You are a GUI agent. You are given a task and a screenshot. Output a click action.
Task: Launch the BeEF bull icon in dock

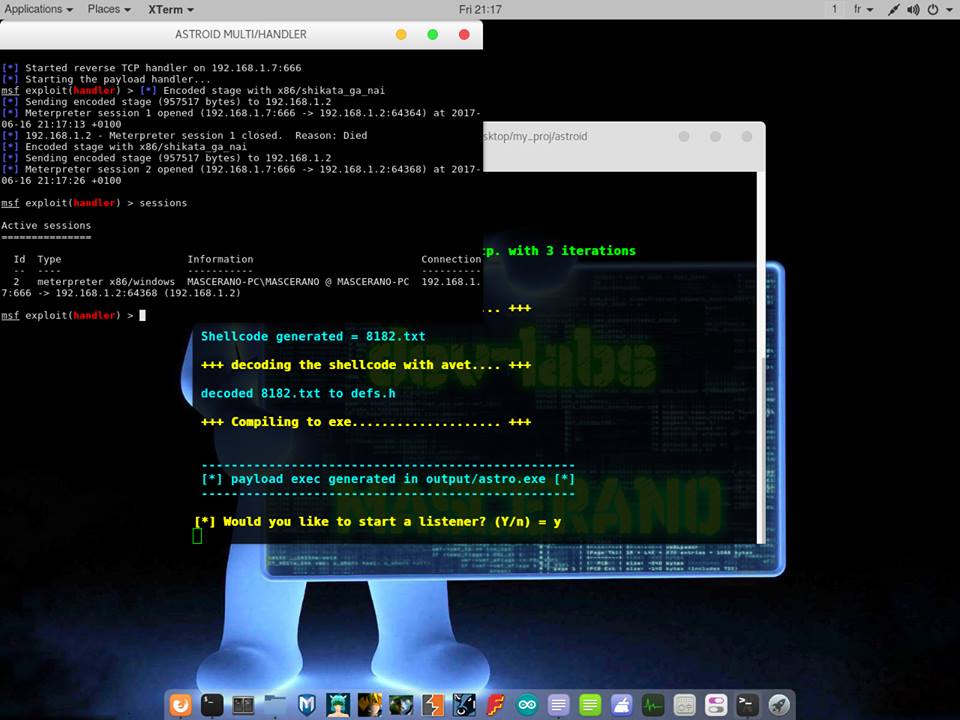pos(464,705)
